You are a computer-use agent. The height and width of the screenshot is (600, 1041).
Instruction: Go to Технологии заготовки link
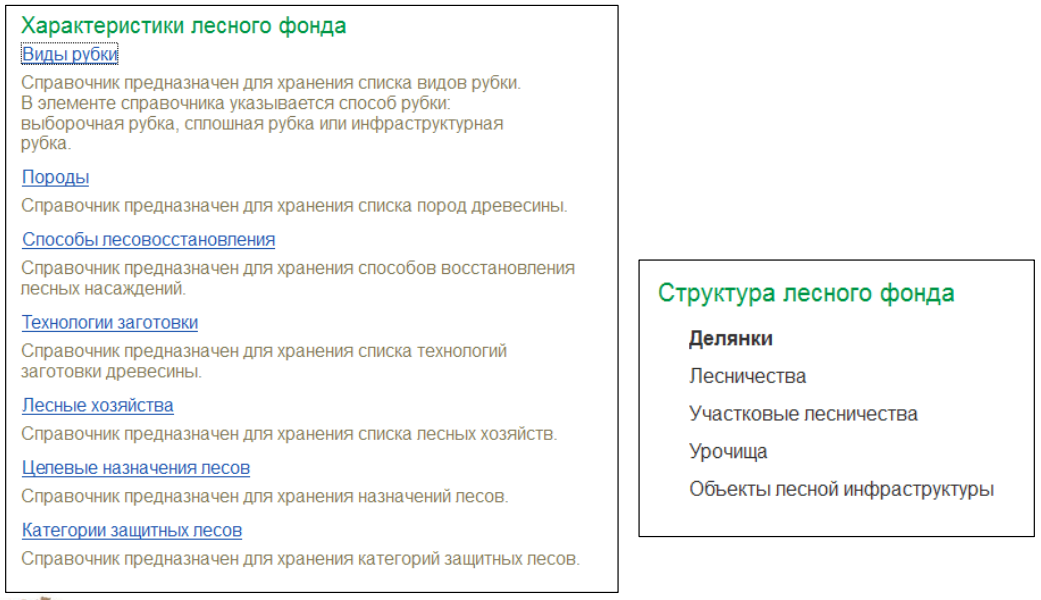click(x=110, y=323)
